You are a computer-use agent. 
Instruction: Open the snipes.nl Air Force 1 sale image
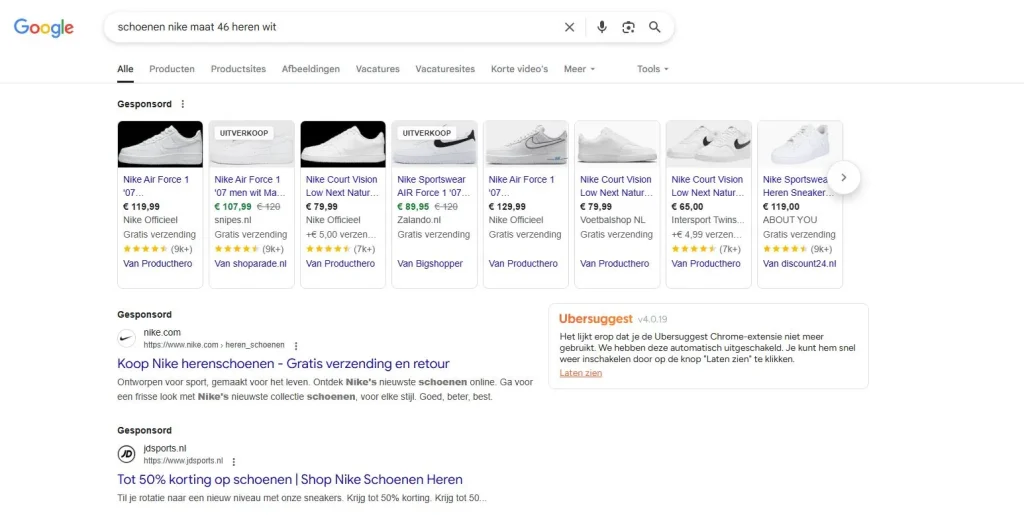(251, 144)
